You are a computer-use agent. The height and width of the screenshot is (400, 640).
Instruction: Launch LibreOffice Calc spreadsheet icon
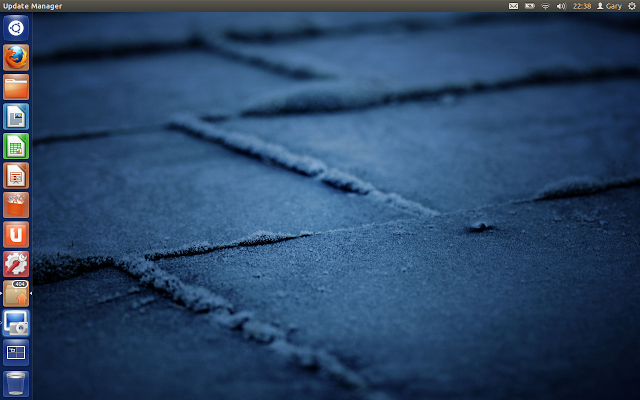click(16, 146)
